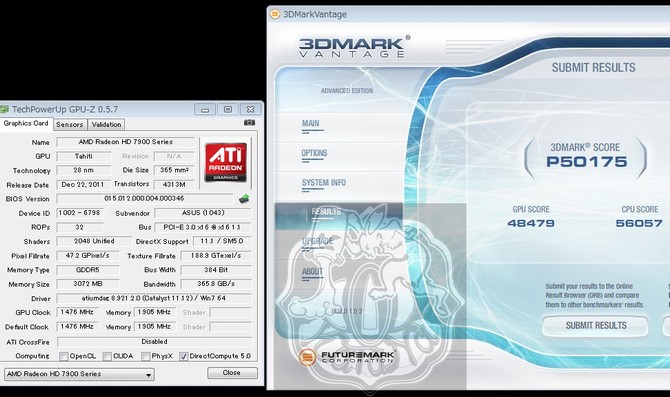Click the GPU name field

pyautogui.click(x=126, y=142)
